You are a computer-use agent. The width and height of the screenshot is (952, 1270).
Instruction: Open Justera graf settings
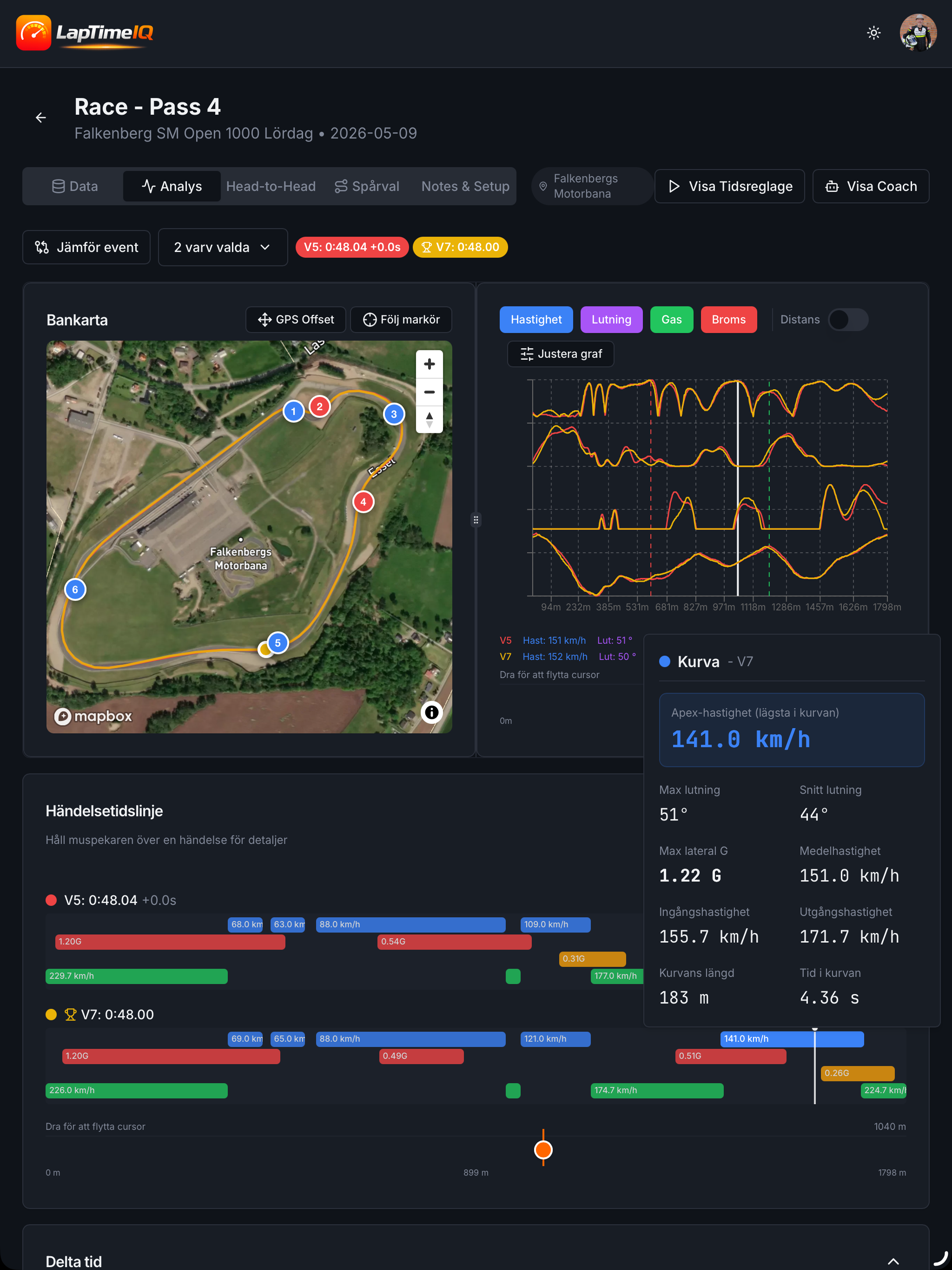[561, 354]
